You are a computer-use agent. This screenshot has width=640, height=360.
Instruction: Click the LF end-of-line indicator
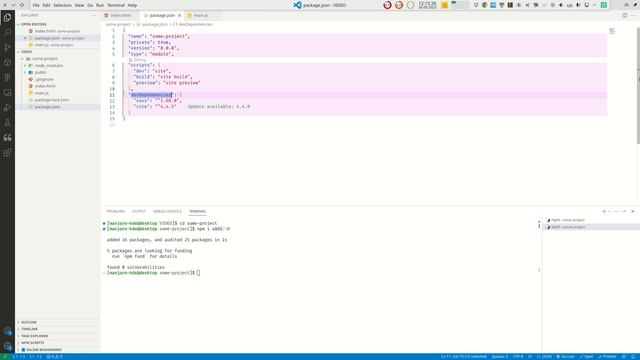tap(530, 357)
